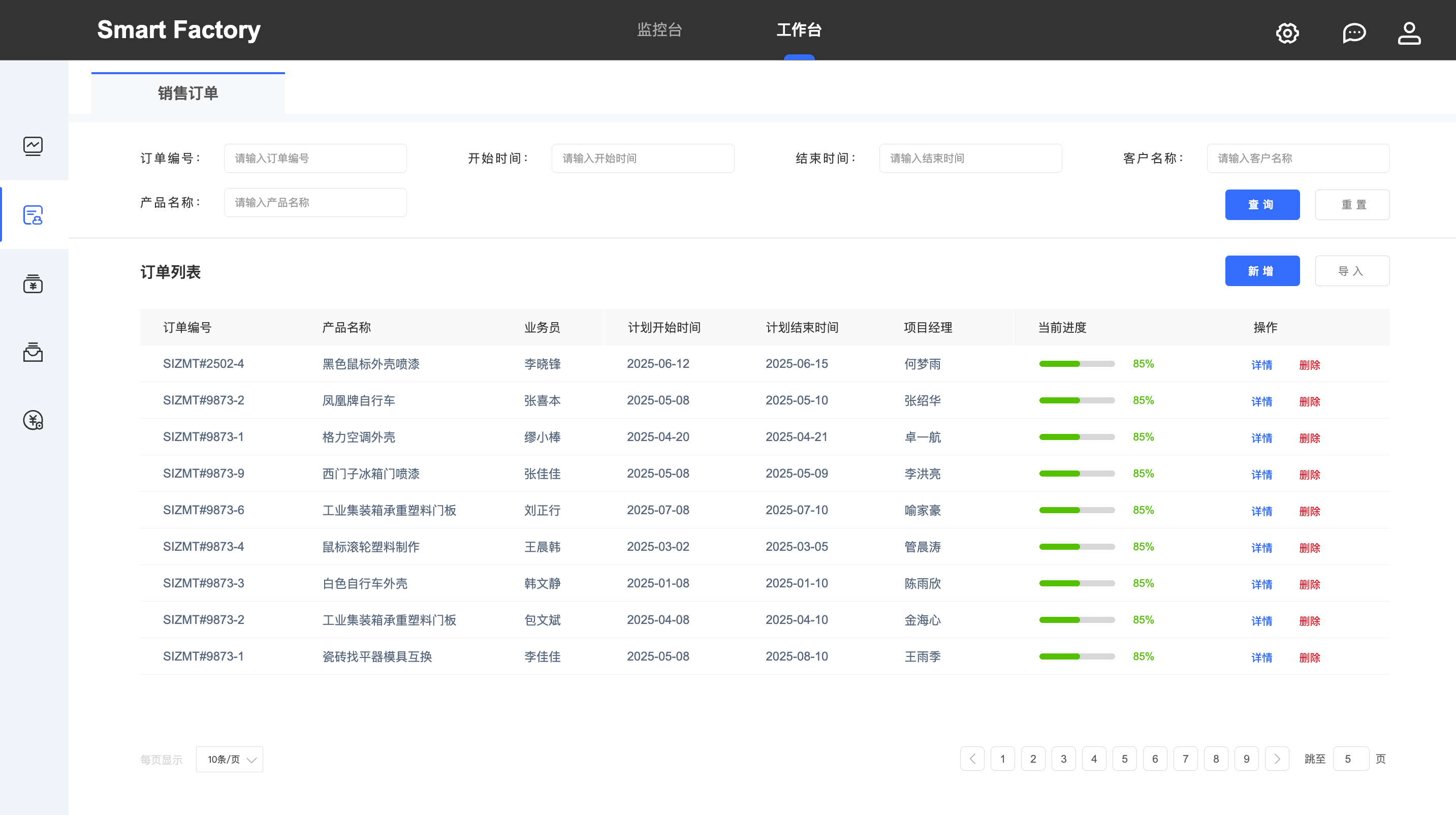The image size is (1456, 815).
Task: Click the progress bar of 格力空调外壳
Action: point(1076,437)
